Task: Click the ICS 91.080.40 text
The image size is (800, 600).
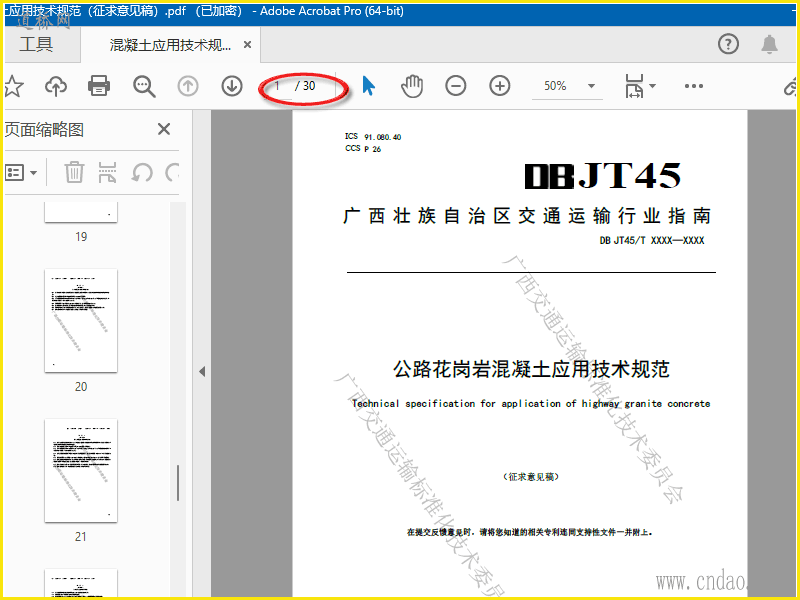Action: [373, 136]
